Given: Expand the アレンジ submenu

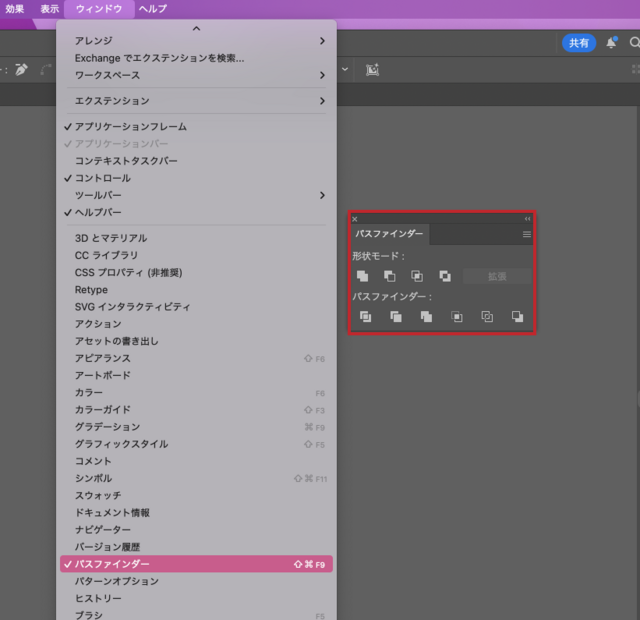Looking at the screenshot, I should tap(196, 41).
